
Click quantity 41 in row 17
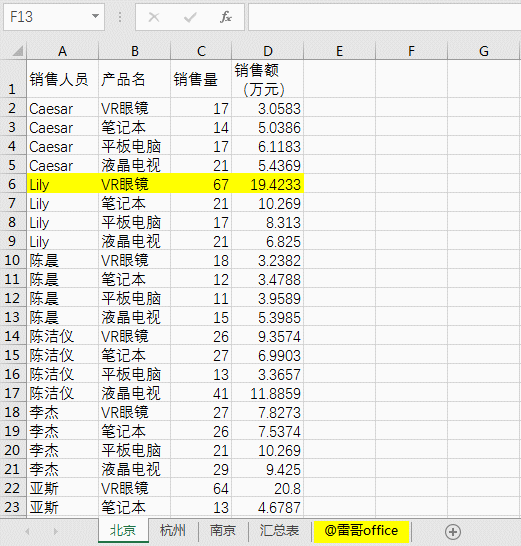pos(201,393)
